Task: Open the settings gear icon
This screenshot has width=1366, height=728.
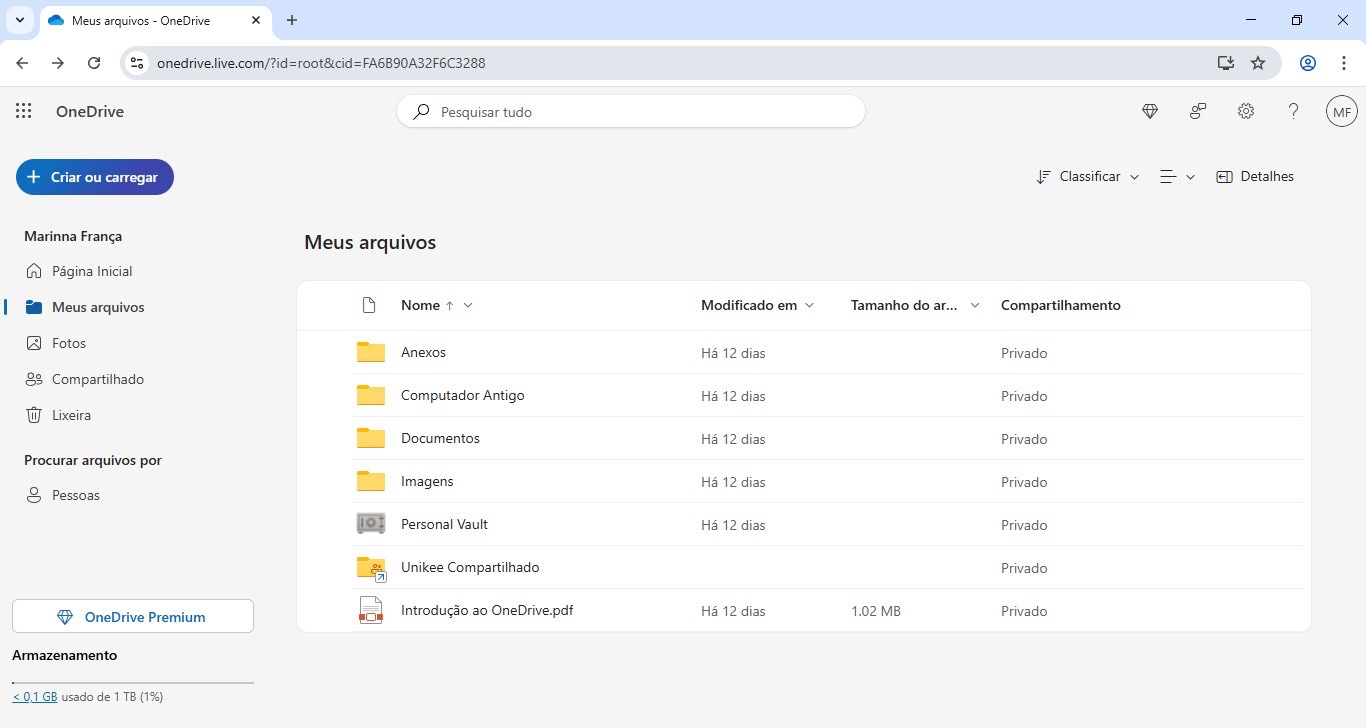Action: coord(1246,112)
